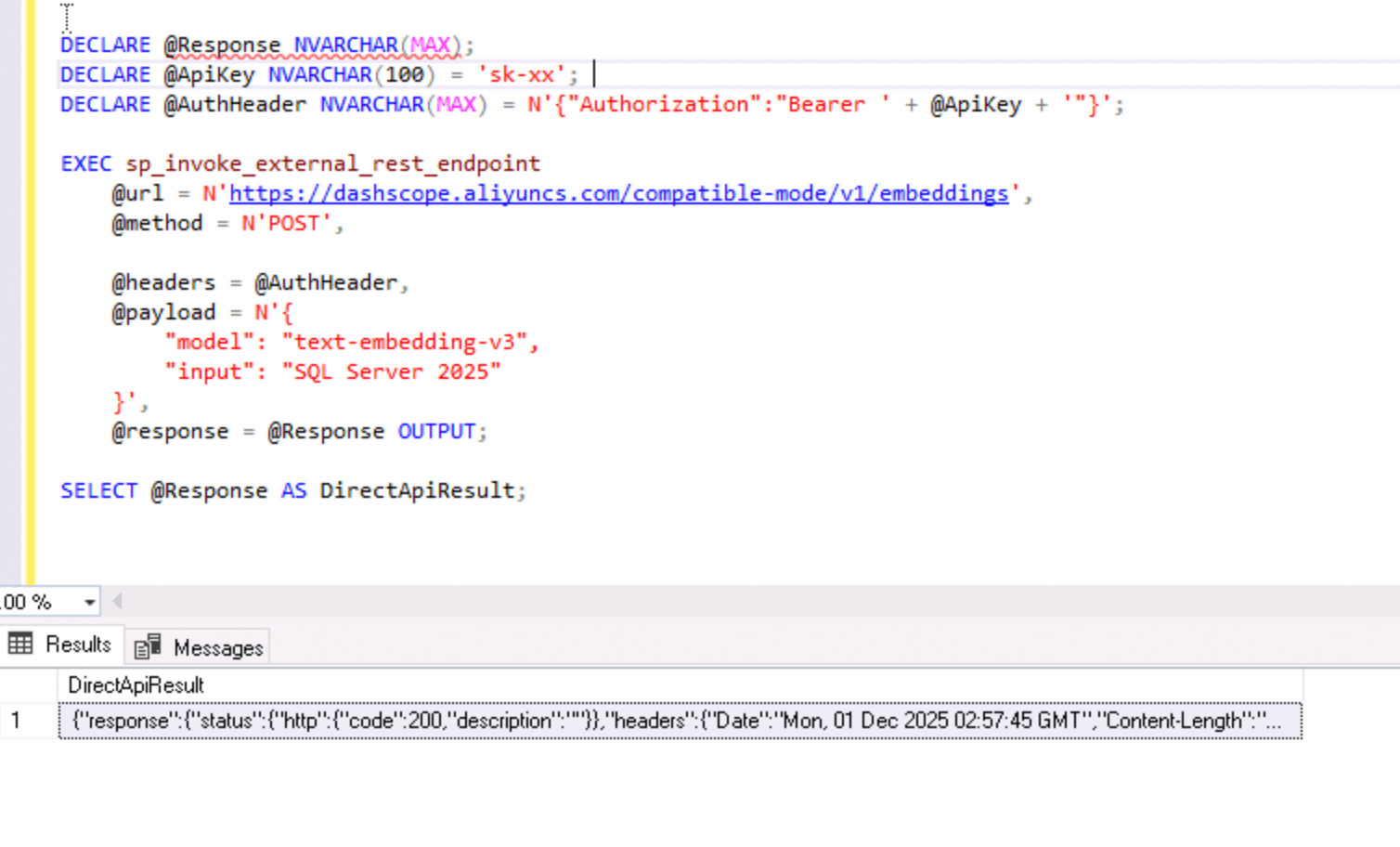
Task: Place cursor in the 'sk-xx' API key string
Action: [x=521, y=74]
